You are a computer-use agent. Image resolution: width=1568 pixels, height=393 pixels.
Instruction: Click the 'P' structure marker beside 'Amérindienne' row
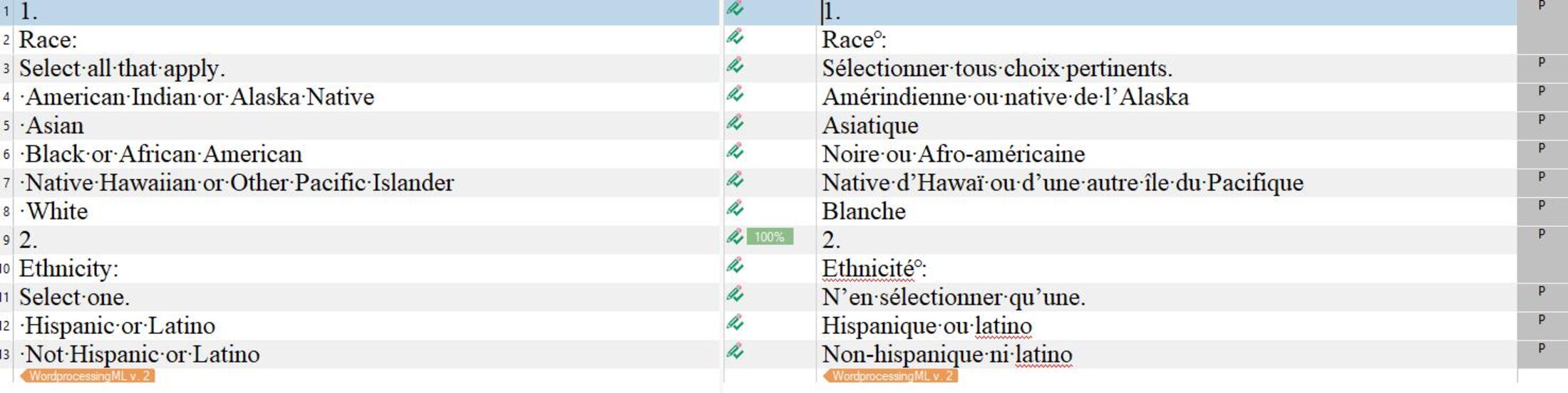[1542, 91]
